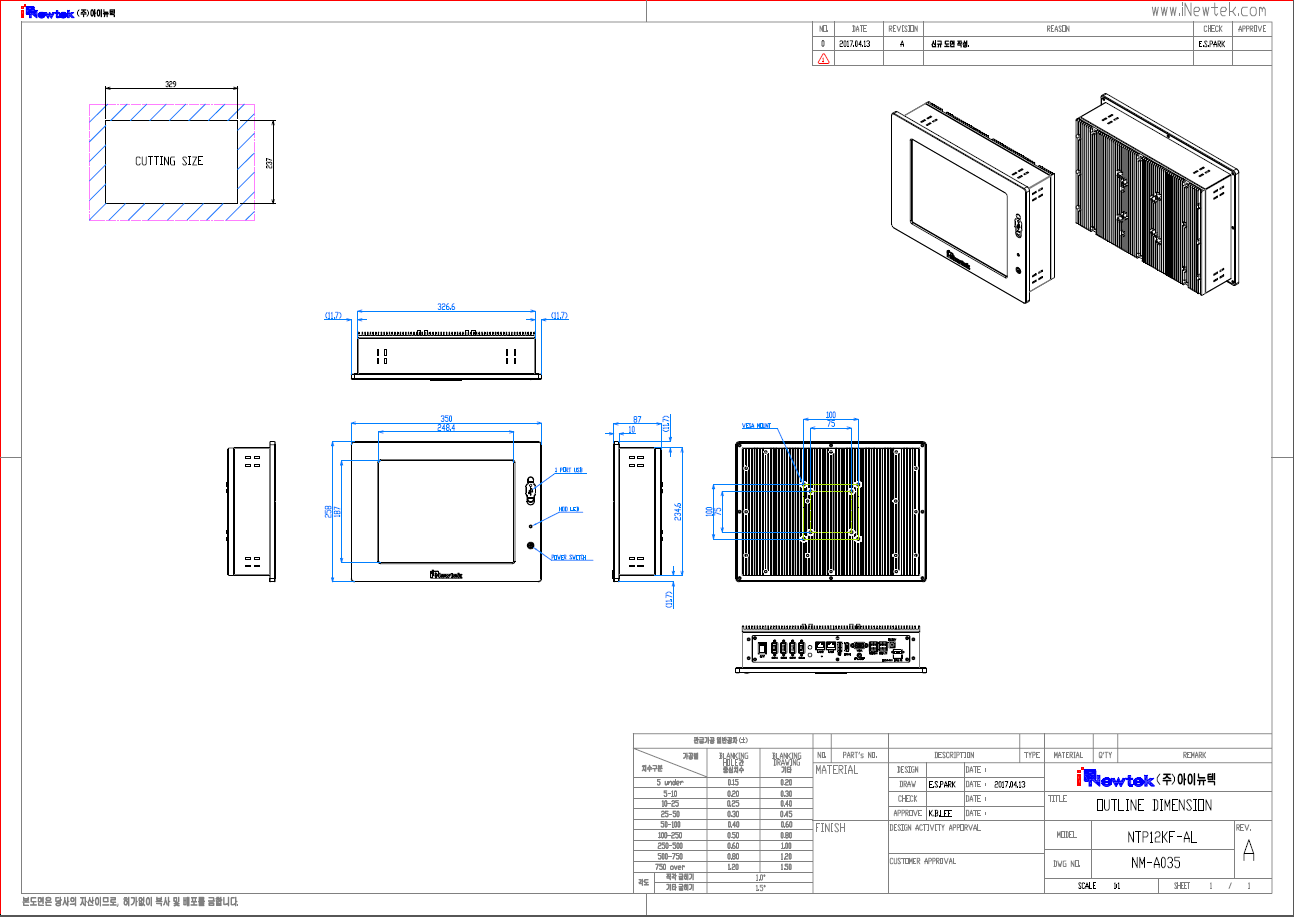The image size is (1294, 917).
Task: Click the bottom I/O ports view
Action: click(829, 650)
